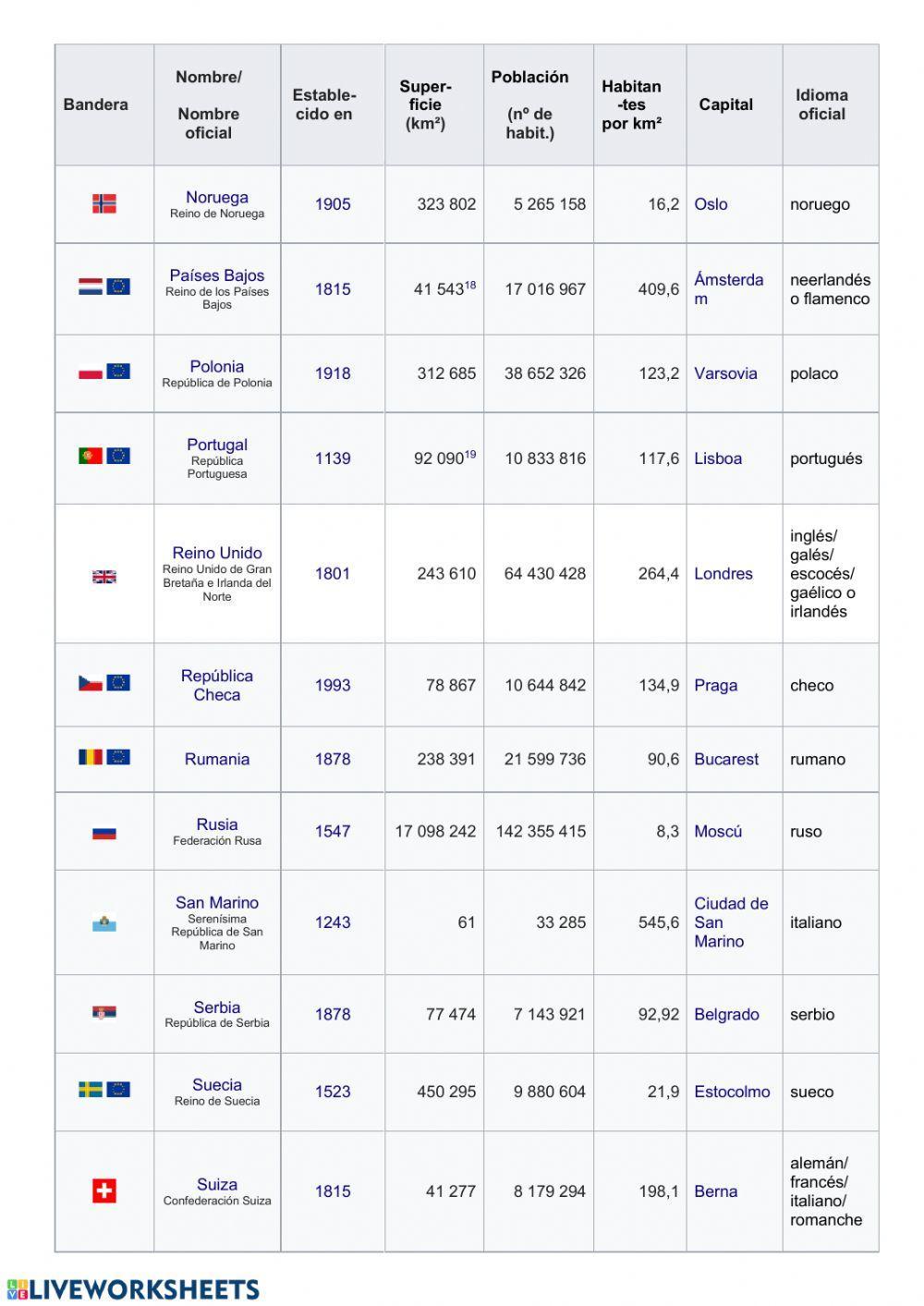Viewport: 924px width, 1306px height.
Task: Click the Russia flag icon
Action: (104, 833)
